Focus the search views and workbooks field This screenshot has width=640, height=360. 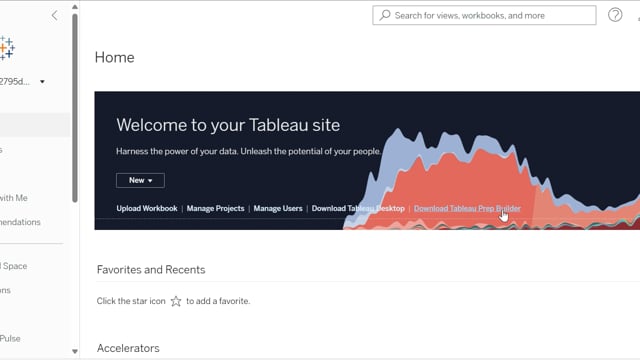point(484,16)
